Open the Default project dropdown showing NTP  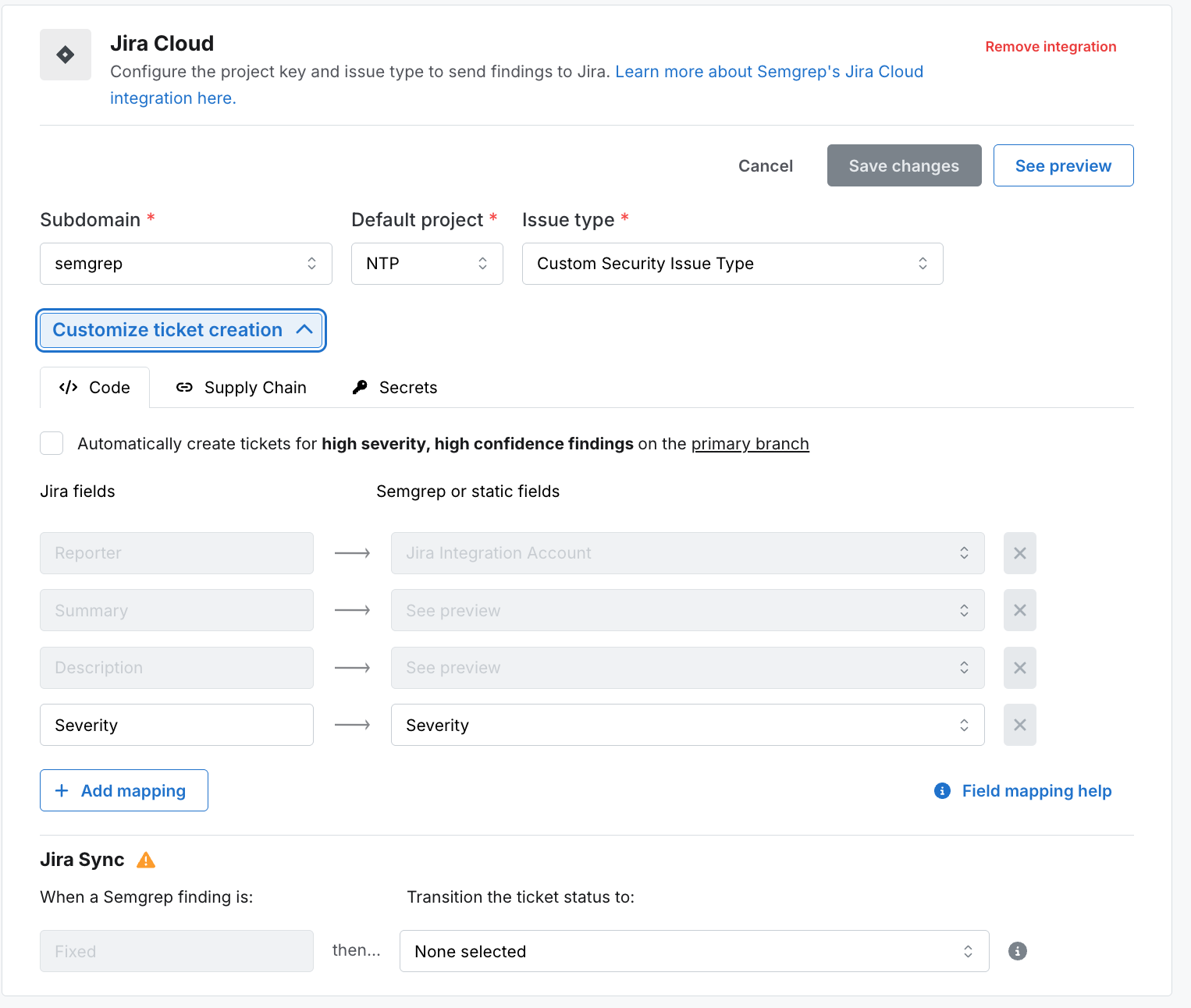[427, 264]
